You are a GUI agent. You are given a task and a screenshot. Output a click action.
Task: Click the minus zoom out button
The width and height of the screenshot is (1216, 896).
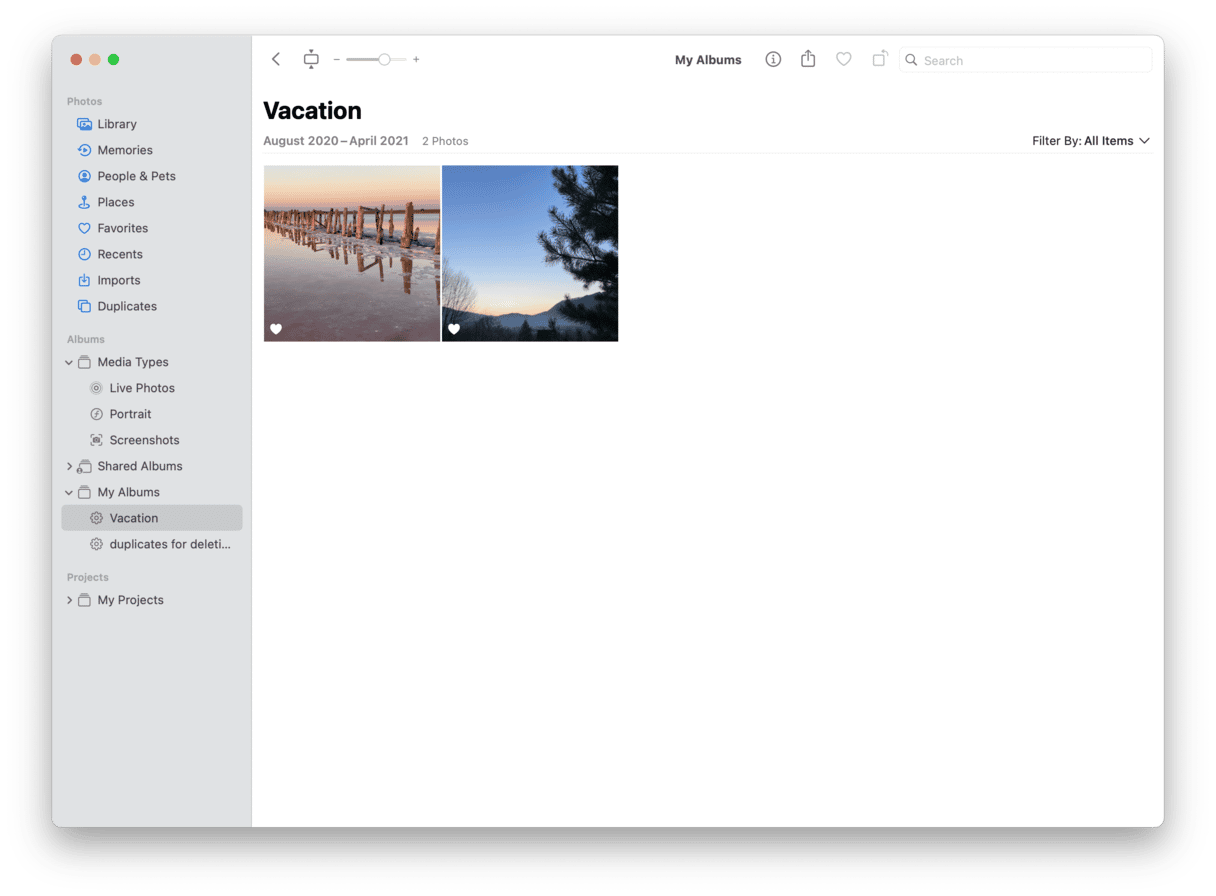(x=337, y=60)
